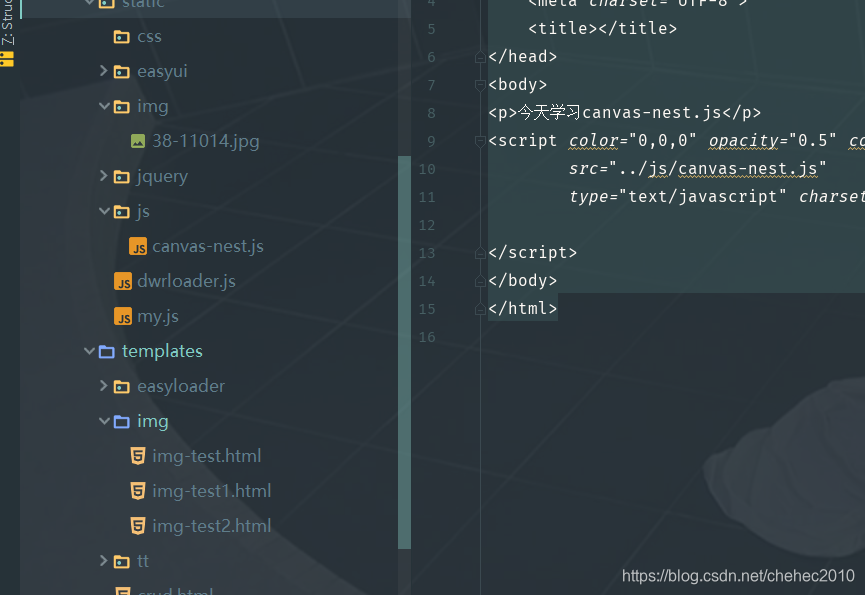This screenshot has height=595, width=865.
Task: Select dwrloader.js in the tree
Action: pos(186,281)
